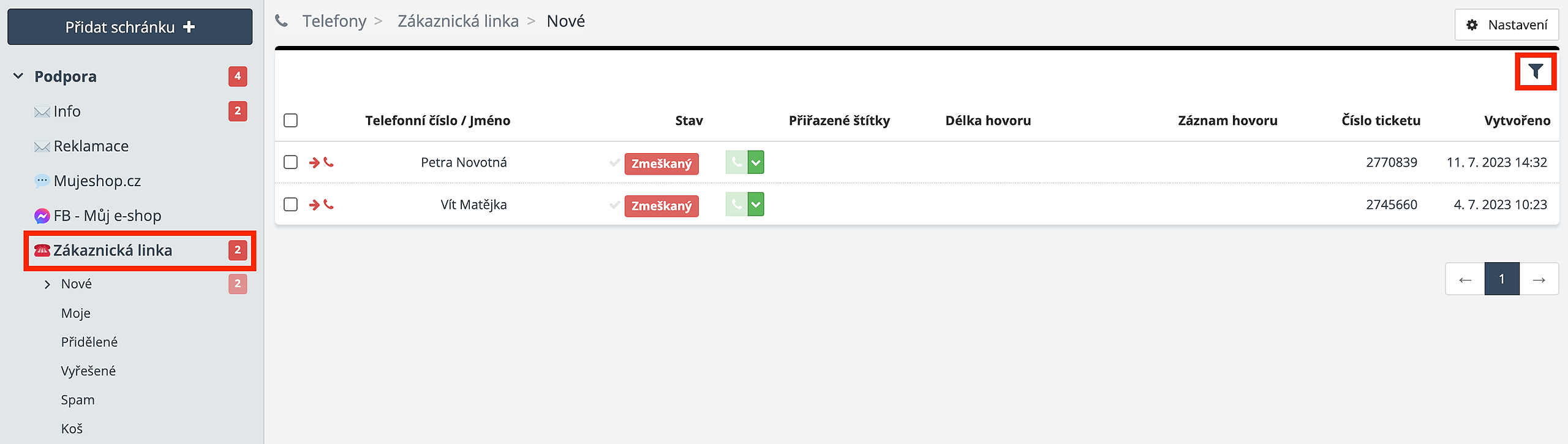The image size is (1568, 444).
Task: Click the green call button for Petra Novotná
Action: pos(736,162)
